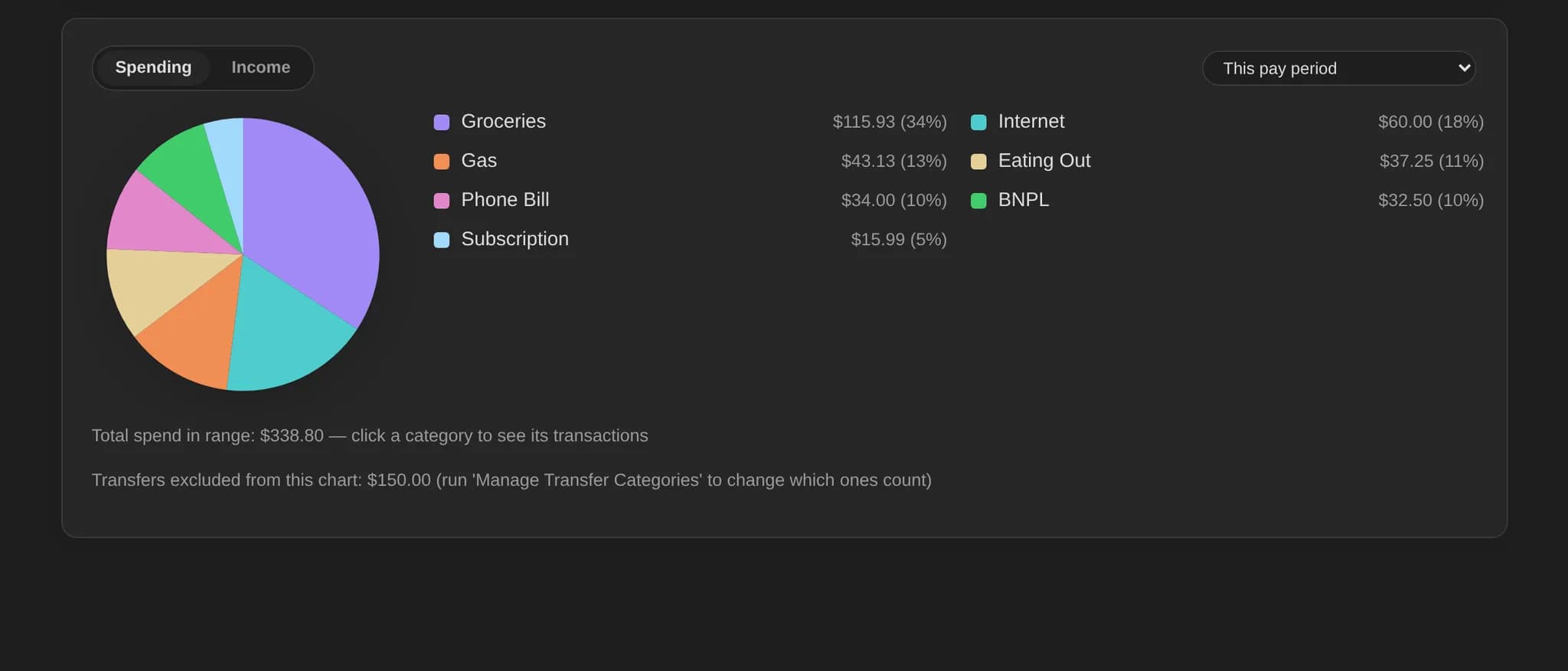The width and height of the screenshot is (1568, 671).
Task: Click the BNPL amount $32.50 (10%)
Action: coord(1431,200)
